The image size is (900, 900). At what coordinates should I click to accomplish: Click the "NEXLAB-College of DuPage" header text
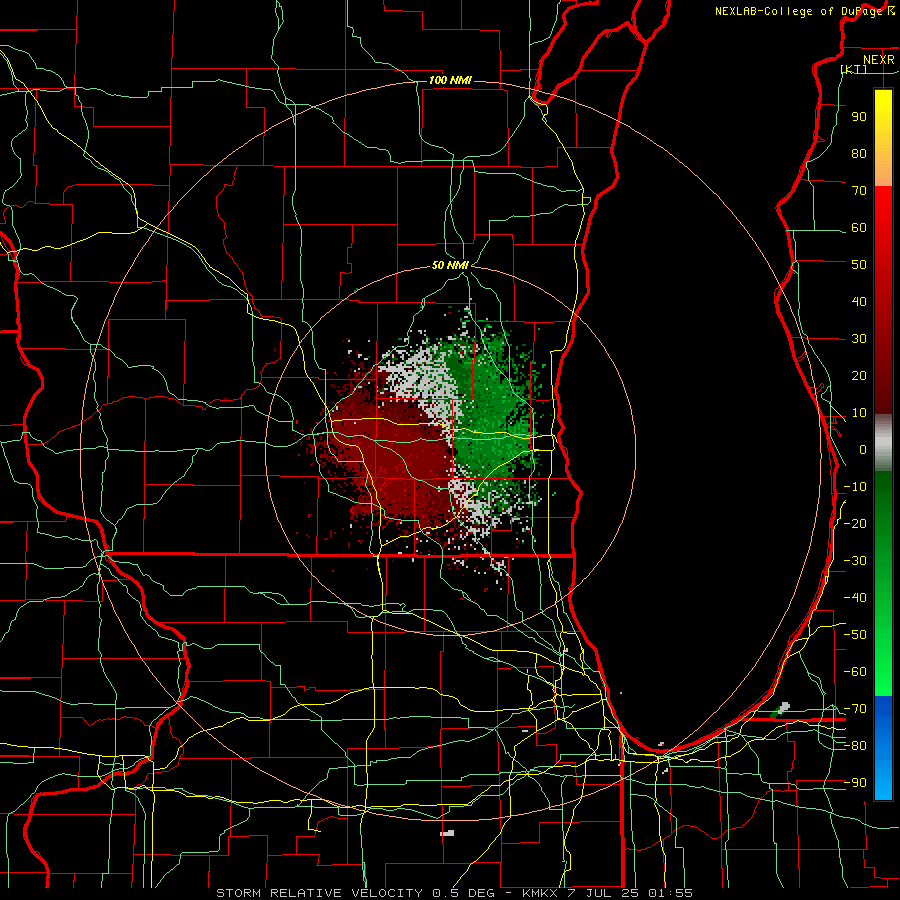[800, 11]
